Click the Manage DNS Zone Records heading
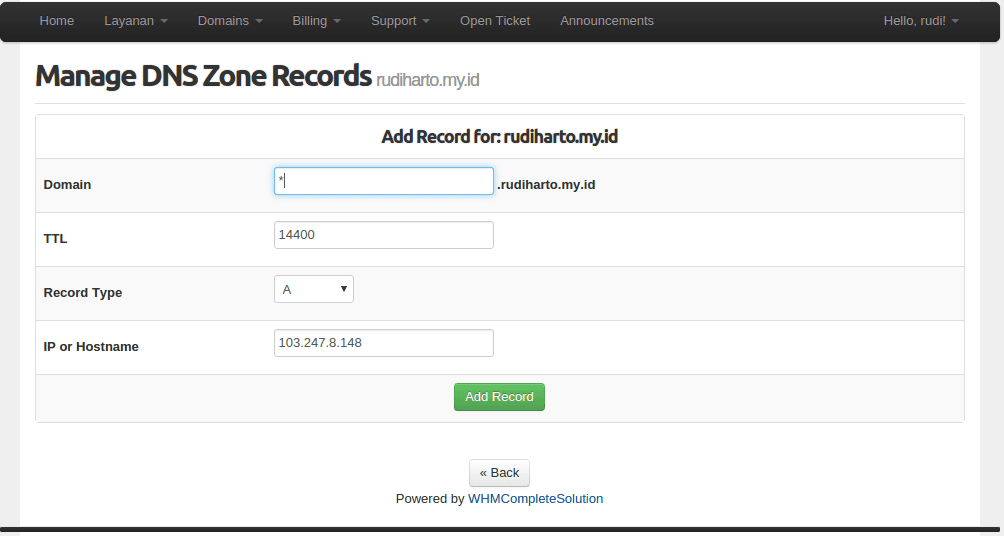The height and width of the screenshot is (536, 1004). coord(203,76)
